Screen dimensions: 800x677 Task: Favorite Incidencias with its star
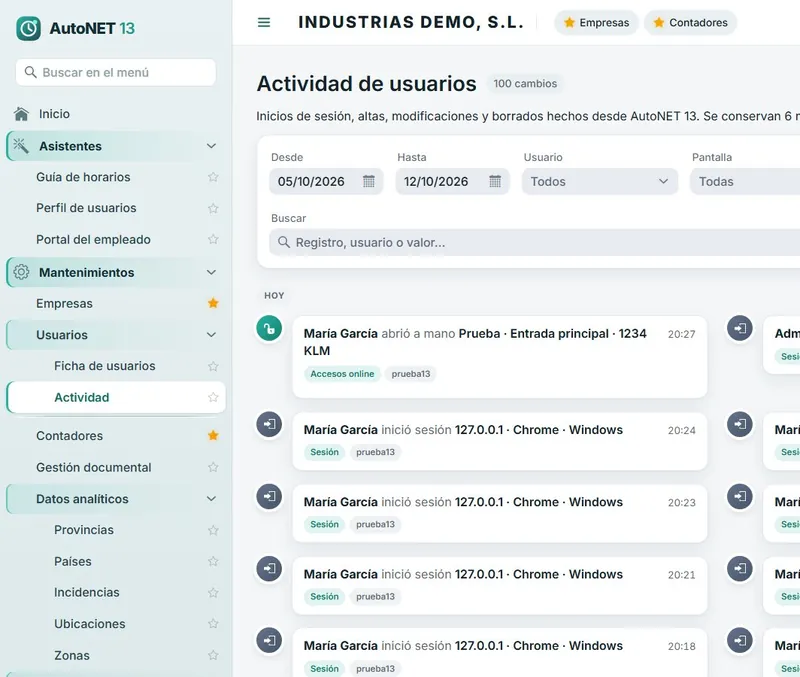tap(213, 592)
